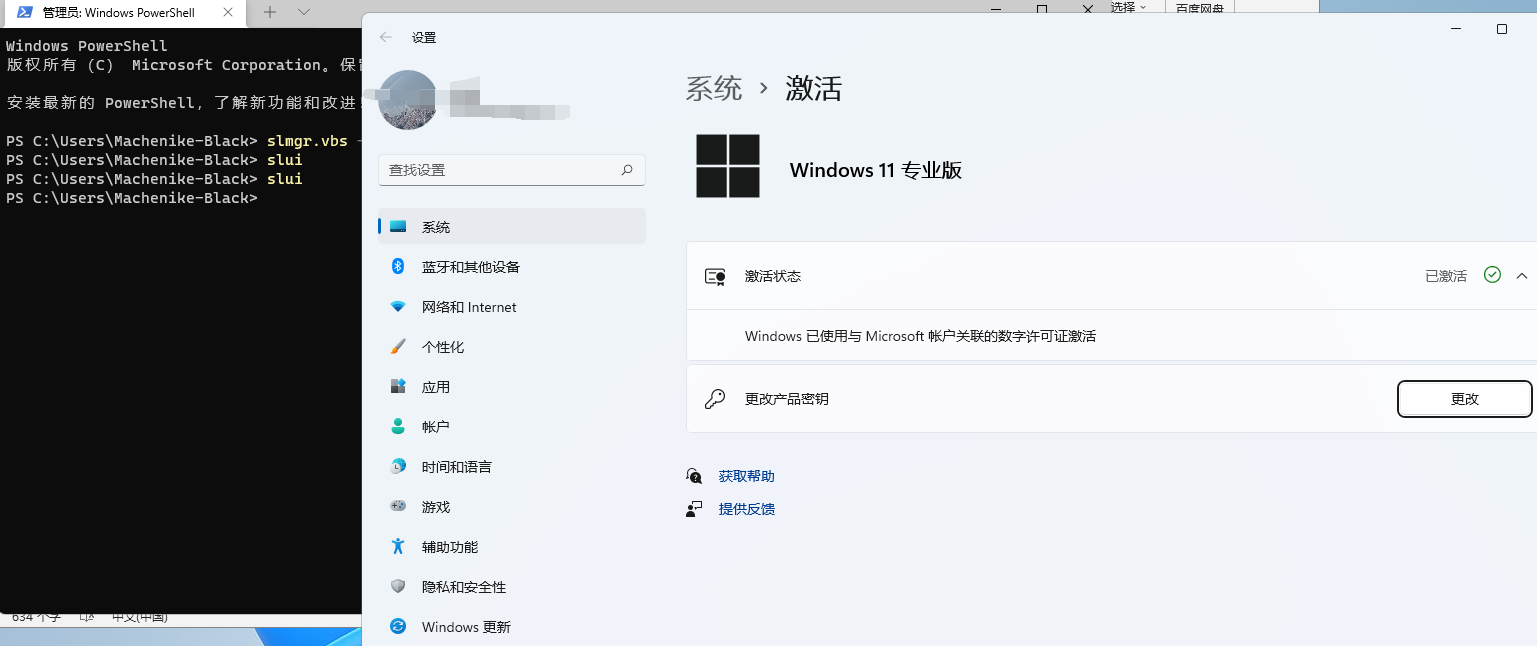Viewport: 1537px width, 646px height.
Task: Open the 提供反馈 link
Action: tap(746, 509)
